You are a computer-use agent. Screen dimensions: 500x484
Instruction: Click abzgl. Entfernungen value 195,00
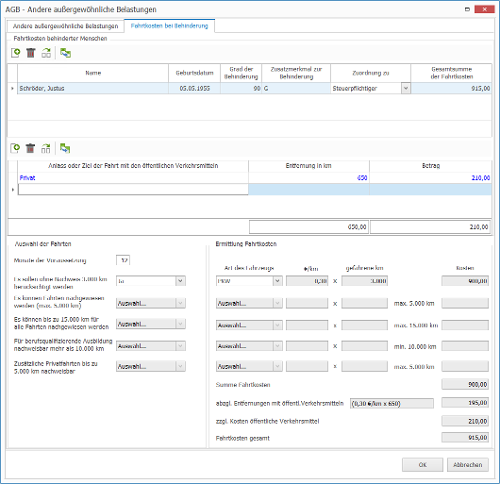pyautogui.click(x=465, y=403)
